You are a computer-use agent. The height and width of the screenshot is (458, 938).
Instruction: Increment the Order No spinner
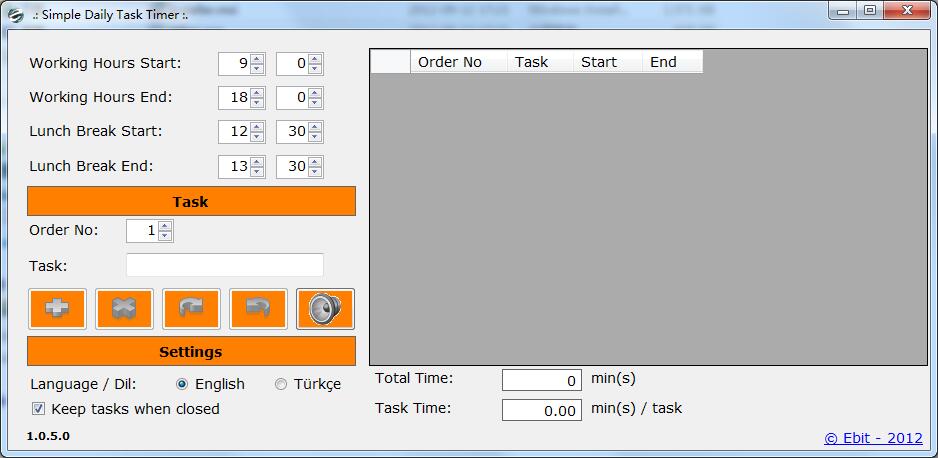click(165, 226)
